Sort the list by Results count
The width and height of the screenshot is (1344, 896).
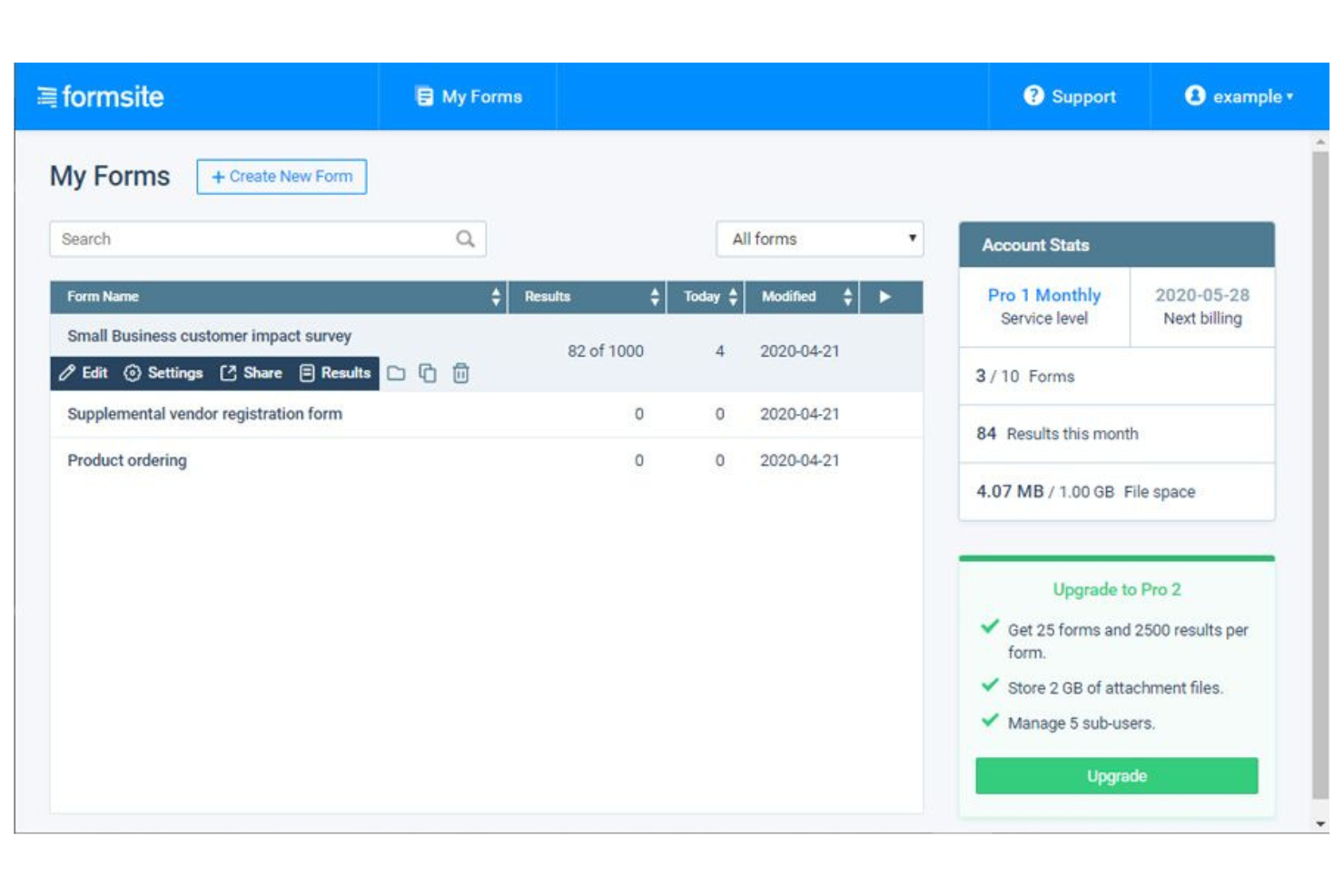click(653, 296)
